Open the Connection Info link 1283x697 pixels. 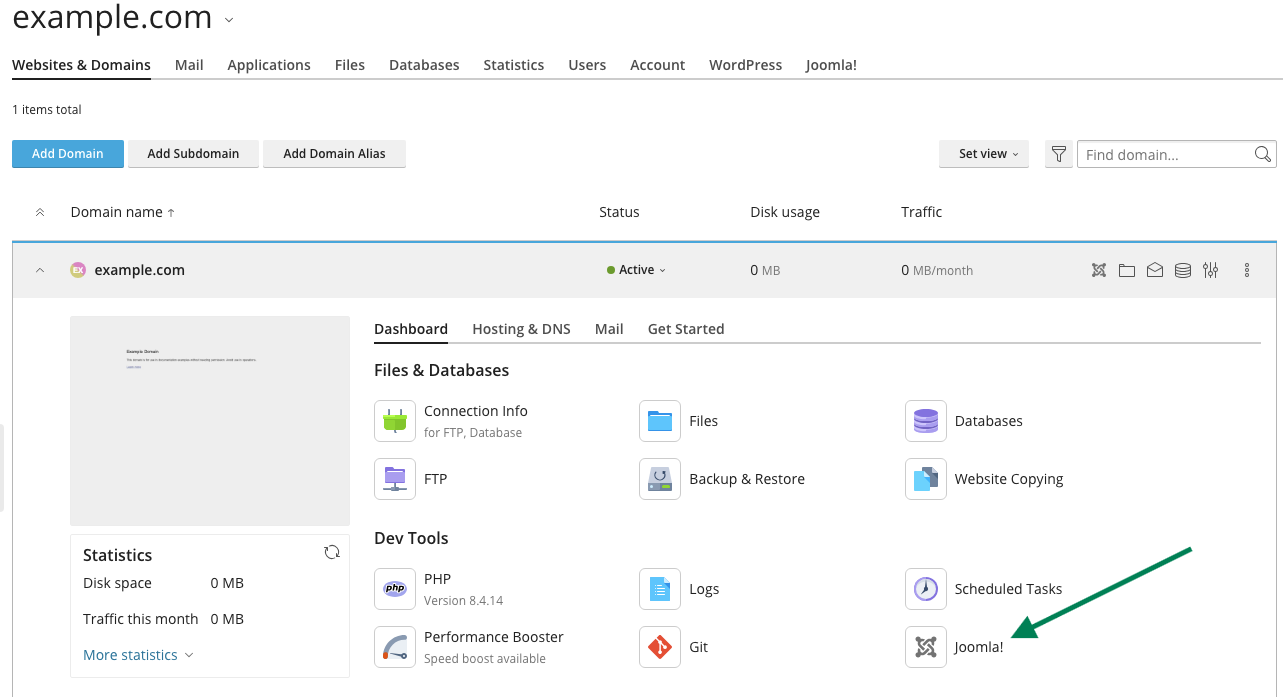click(x=476, y=411)
